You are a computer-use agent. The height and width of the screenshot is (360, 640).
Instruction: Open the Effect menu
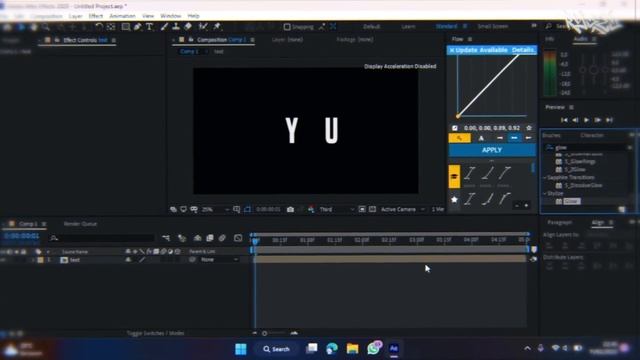[x=96, y=16]
